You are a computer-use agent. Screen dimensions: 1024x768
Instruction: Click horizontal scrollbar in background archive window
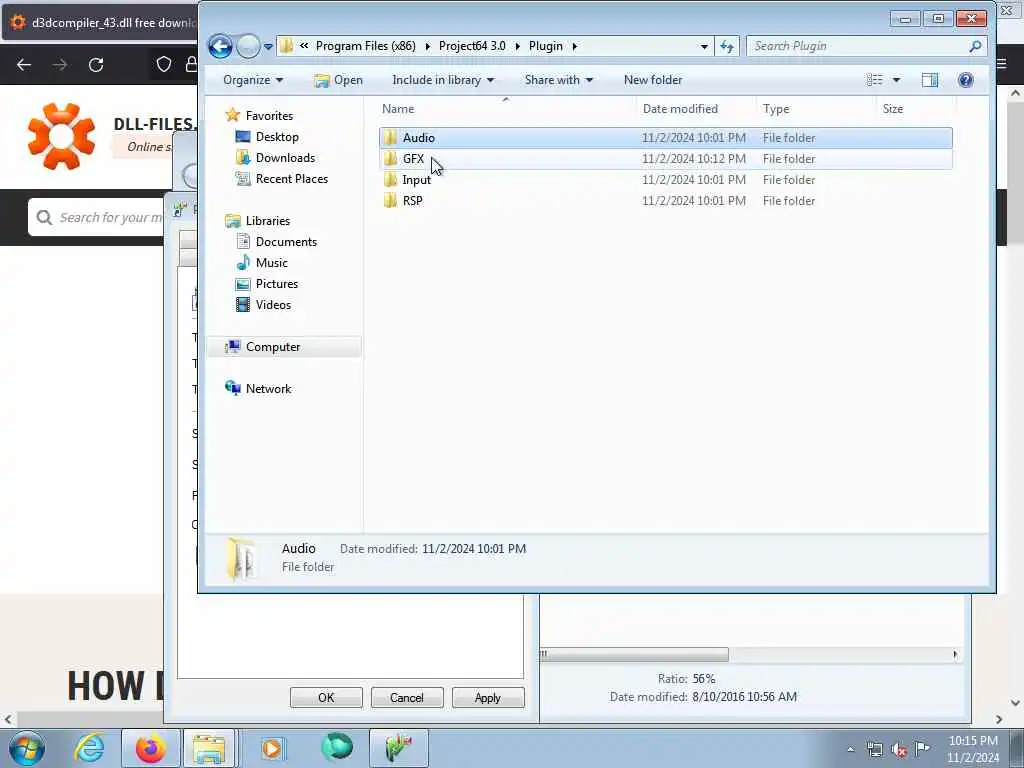[634, 654]
